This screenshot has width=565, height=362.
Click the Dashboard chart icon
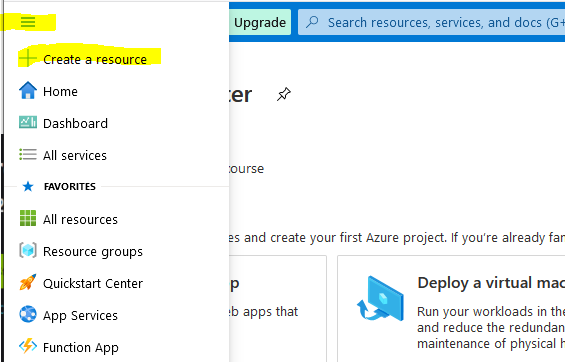tap(28, 122)
